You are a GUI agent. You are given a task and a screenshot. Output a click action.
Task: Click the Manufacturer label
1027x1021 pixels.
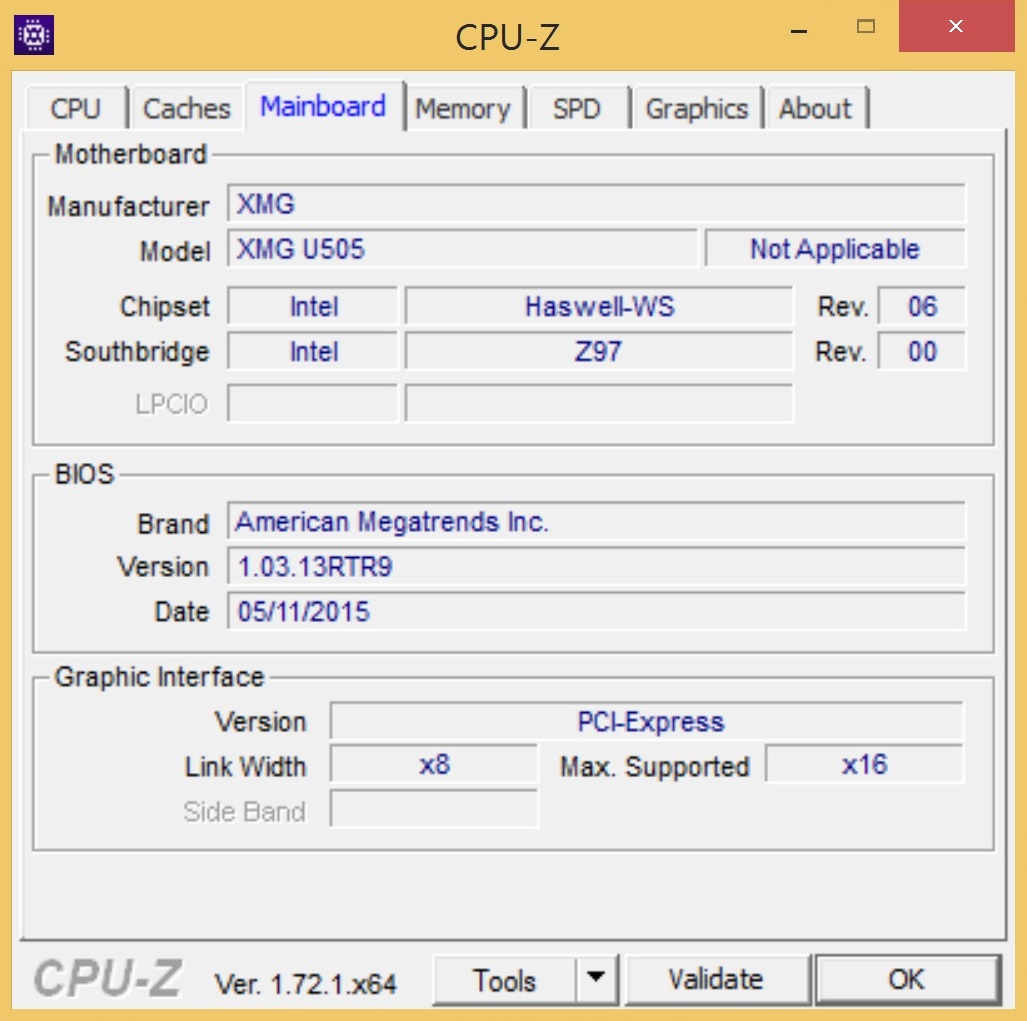(x=128, y=206)
